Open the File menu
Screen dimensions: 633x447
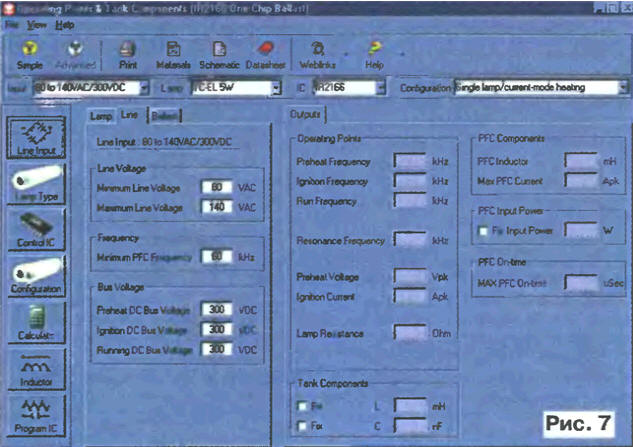pyautogui.click(x=12, y=23)
